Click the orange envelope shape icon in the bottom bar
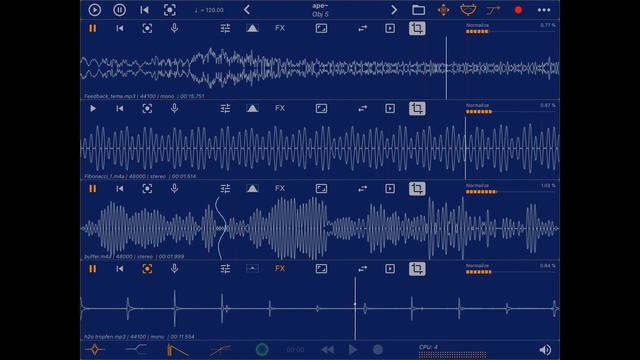Viewport: 640px width, 360px height. [178, 350]
